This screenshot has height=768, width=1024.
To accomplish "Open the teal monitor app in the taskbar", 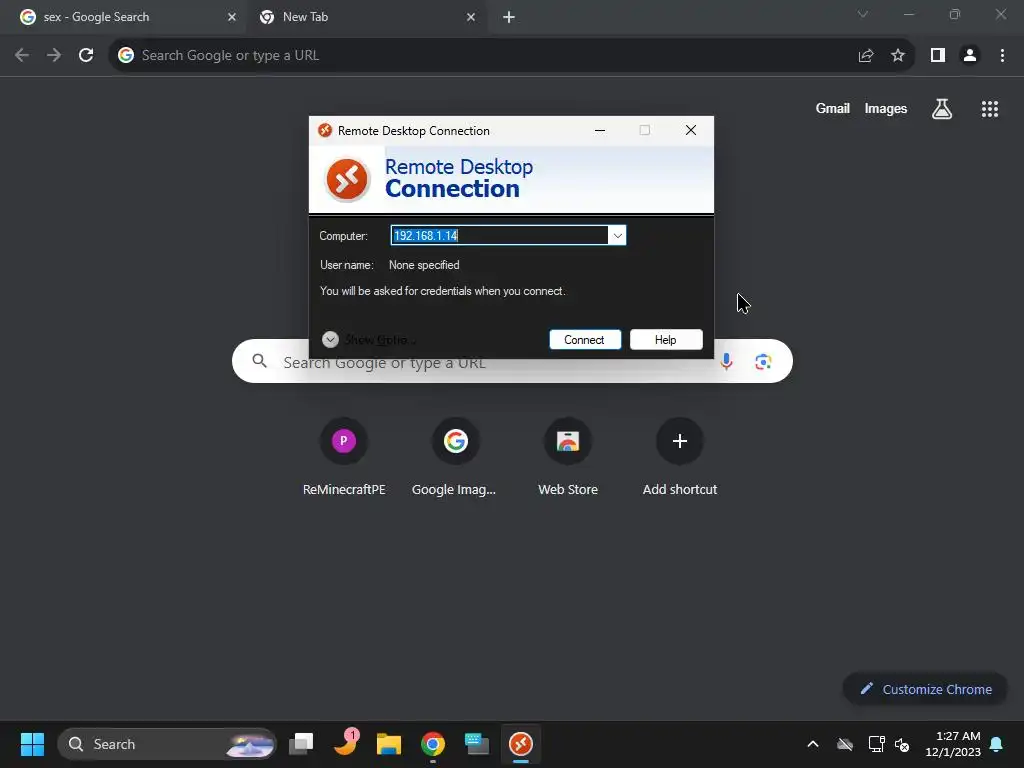I will (x=477, y=744).
